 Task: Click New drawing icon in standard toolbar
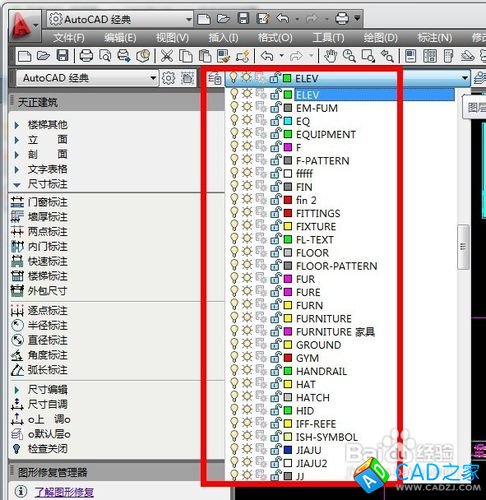point(24,56)
